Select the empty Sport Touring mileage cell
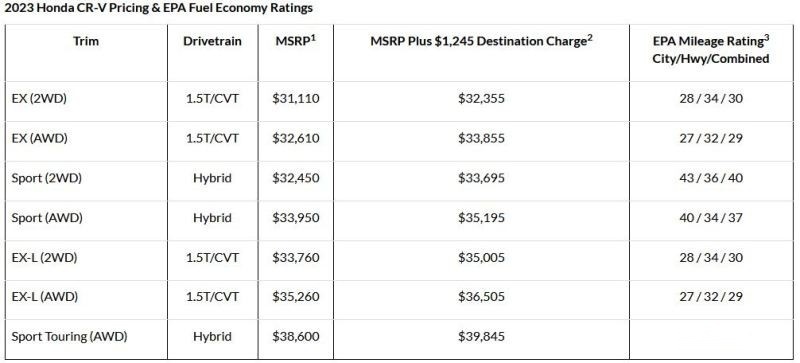Image resolution: width=800 pixels, height=363 pixels. [x=713, y=340]
